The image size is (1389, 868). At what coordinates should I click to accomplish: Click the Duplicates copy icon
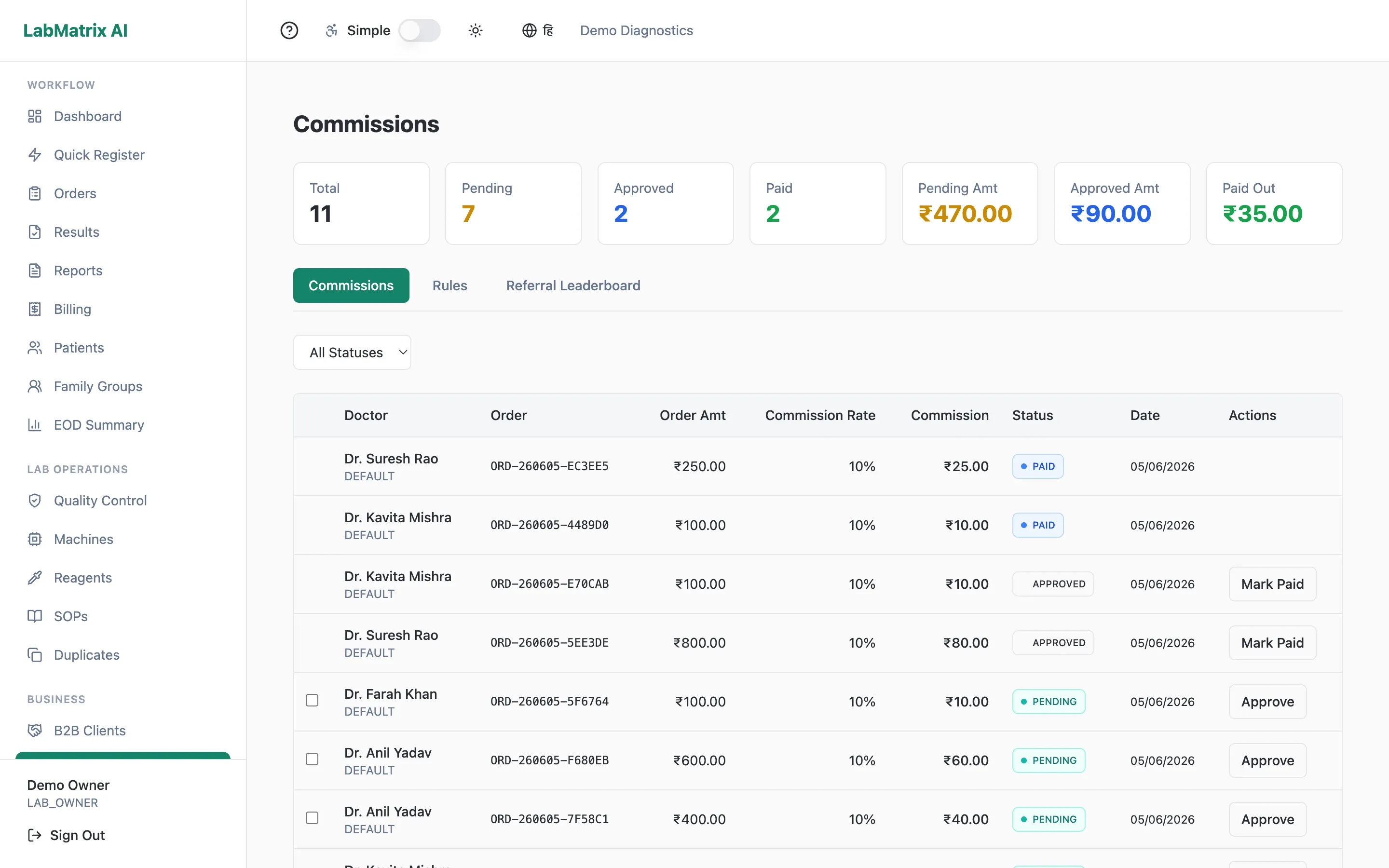pyautogui.click(x=35, y=655)
